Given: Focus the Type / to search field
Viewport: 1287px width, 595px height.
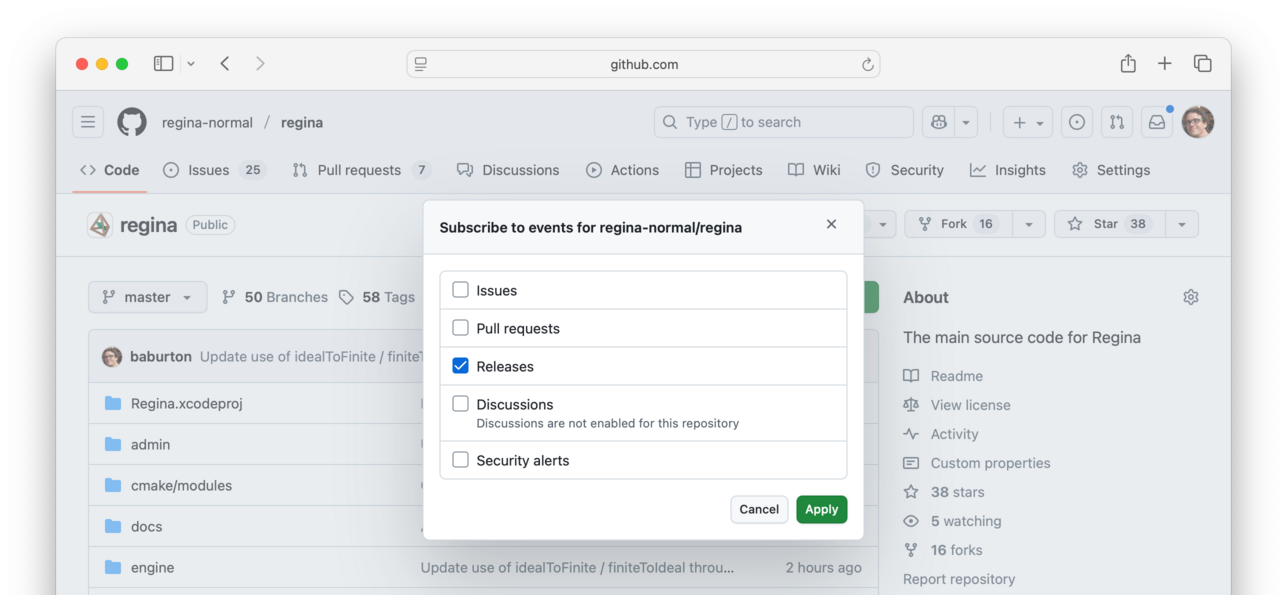Looking at the screenshot, I should pyautogui.click(x=783, y=122).
